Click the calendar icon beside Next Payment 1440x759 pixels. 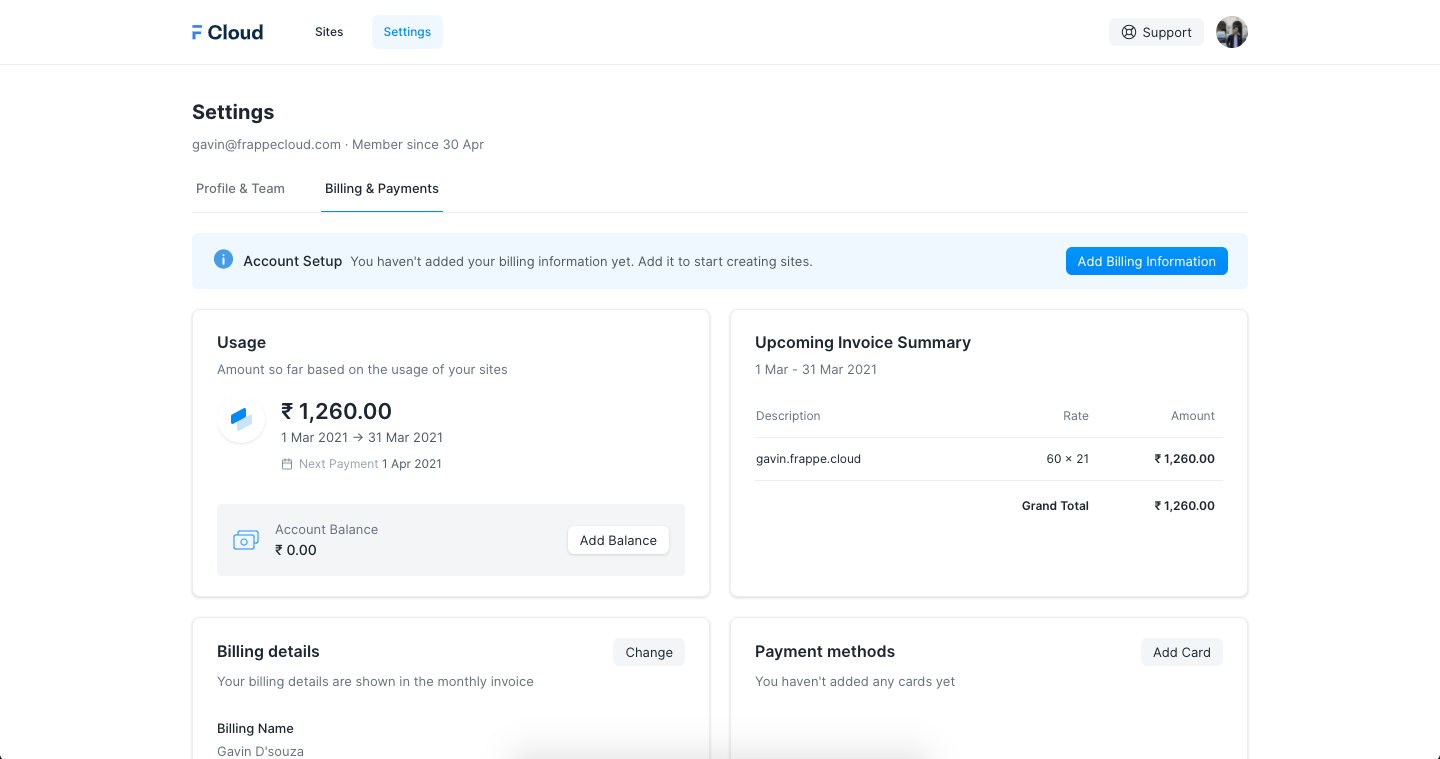tap(287, 464)
